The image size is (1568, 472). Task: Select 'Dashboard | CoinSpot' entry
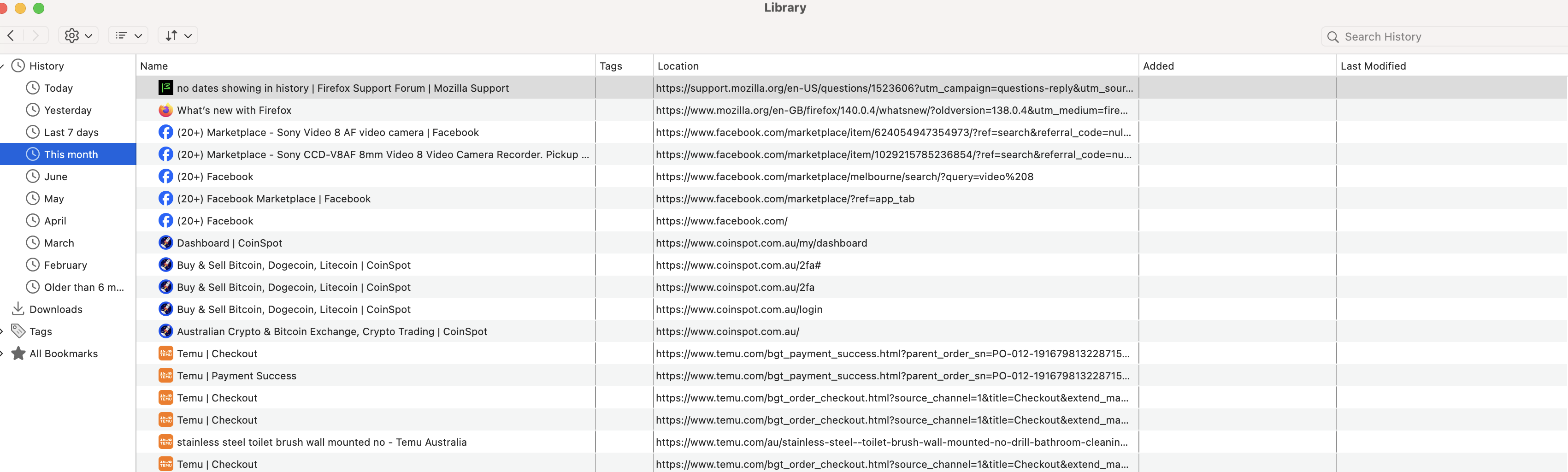pyautogui.click(x=230, y=243)
